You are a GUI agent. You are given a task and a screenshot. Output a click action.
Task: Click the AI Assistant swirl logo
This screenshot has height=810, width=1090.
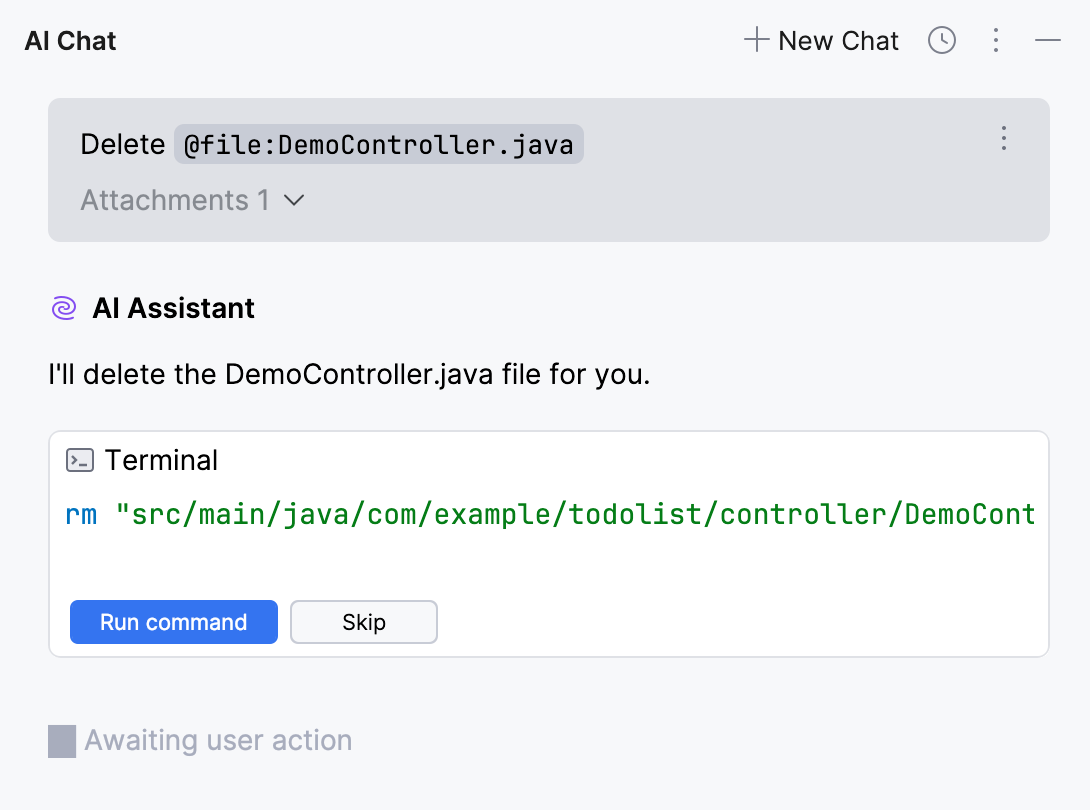tap(64, 308)
